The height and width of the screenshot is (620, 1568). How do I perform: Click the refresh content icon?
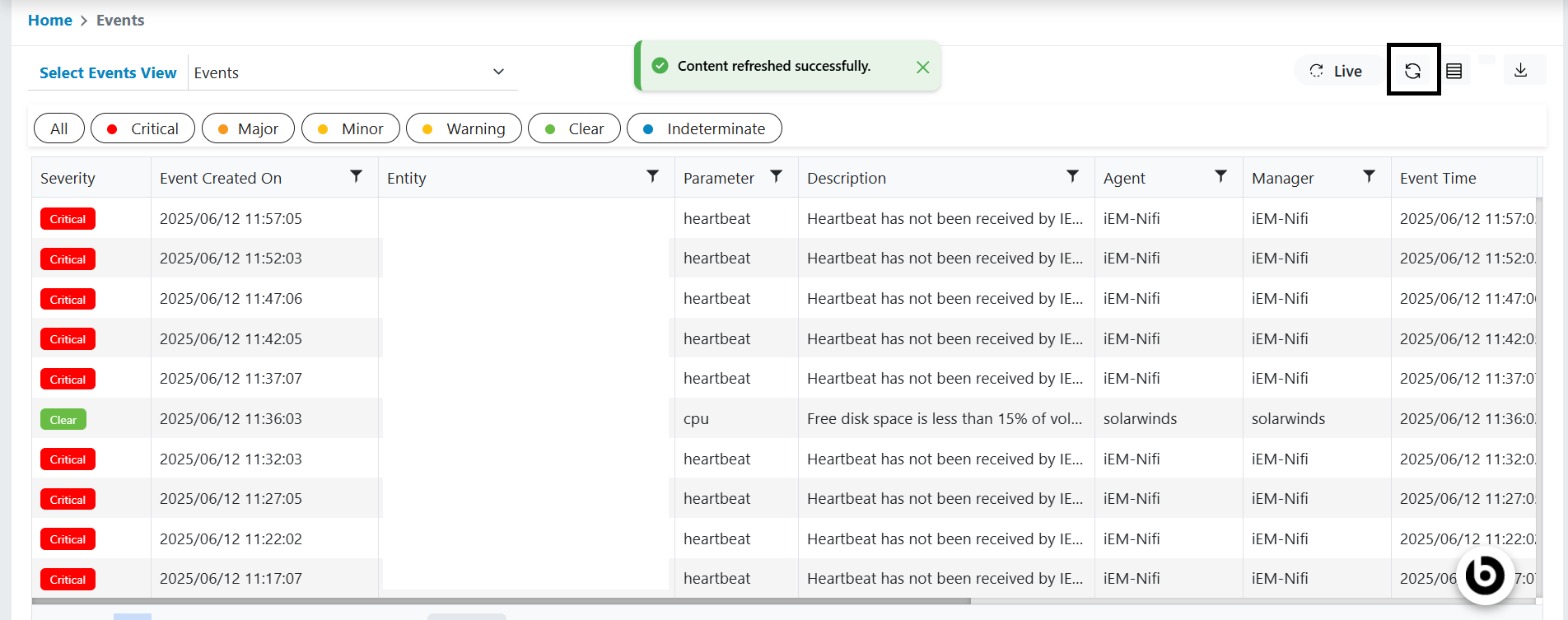[1412, 71]
